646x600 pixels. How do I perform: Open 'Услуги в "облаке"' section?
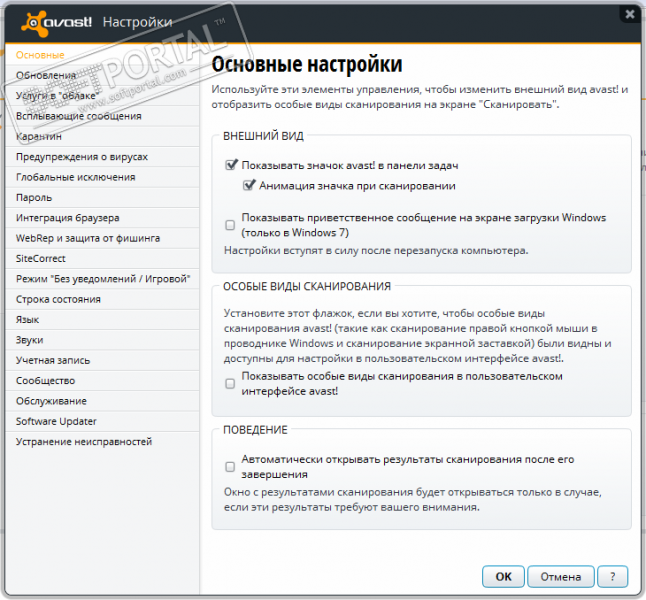tap(102, 96)
